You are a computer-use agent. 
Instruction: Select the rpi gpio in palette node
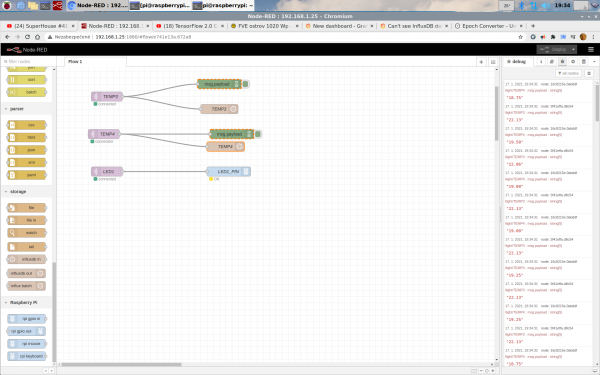27,319
